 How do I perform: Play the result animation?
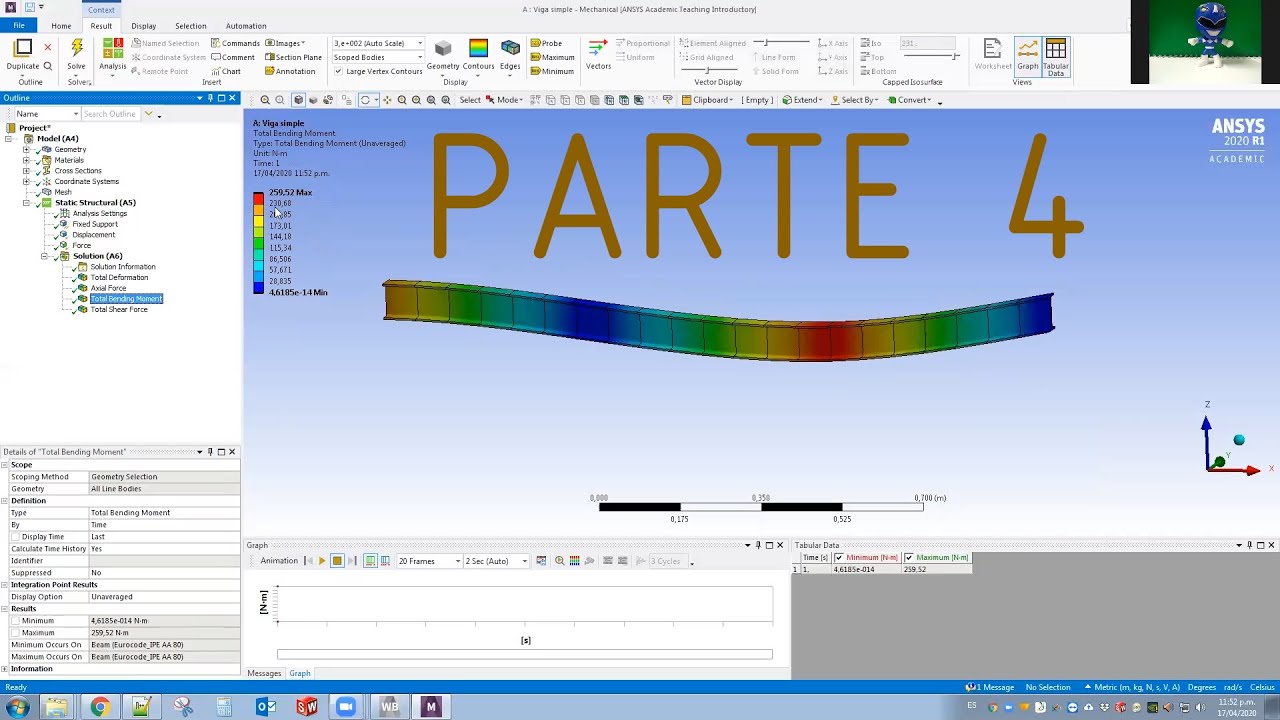tap(321, 561)
